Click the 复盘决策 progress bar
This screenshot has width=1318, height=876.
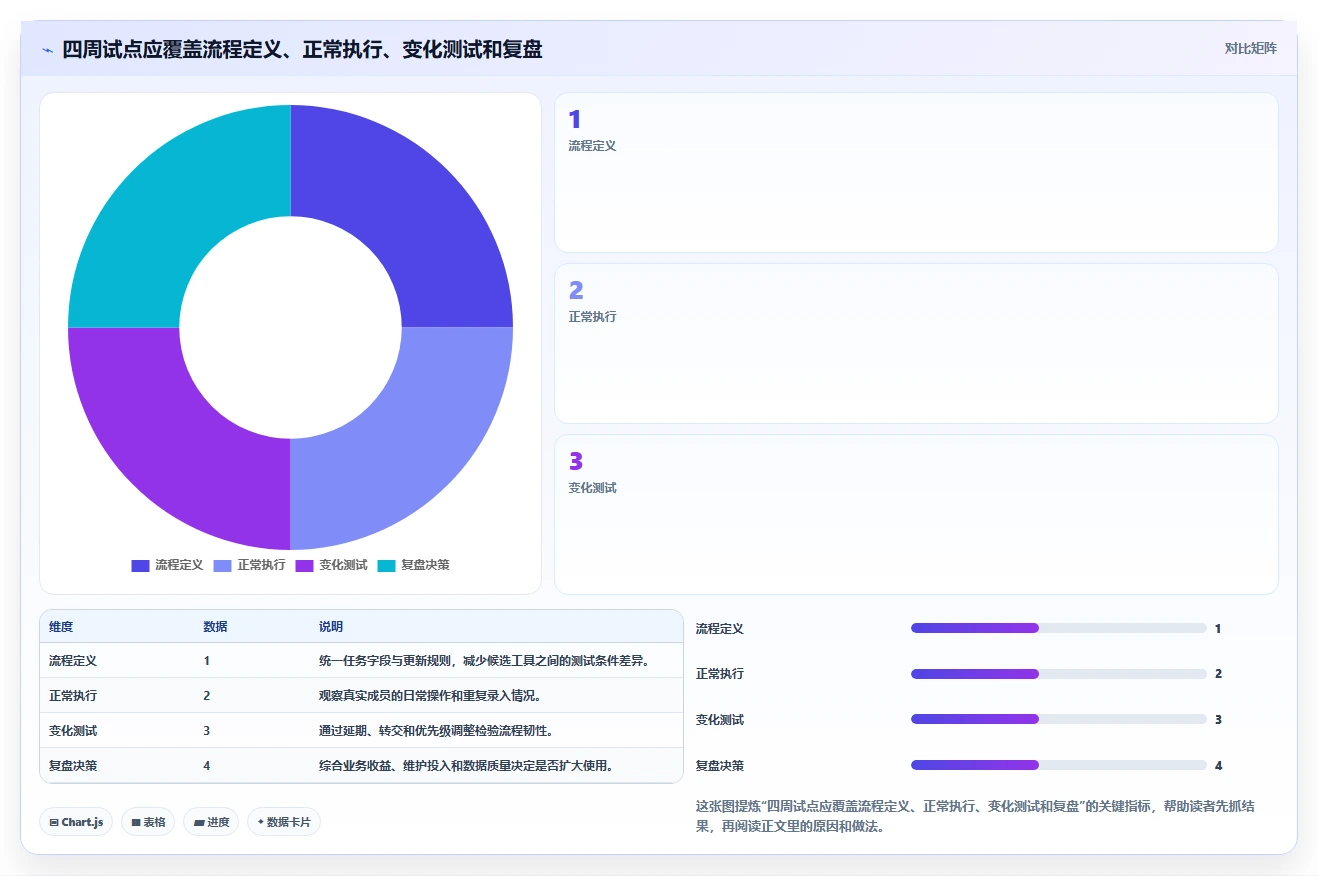tap(1058, 765)
